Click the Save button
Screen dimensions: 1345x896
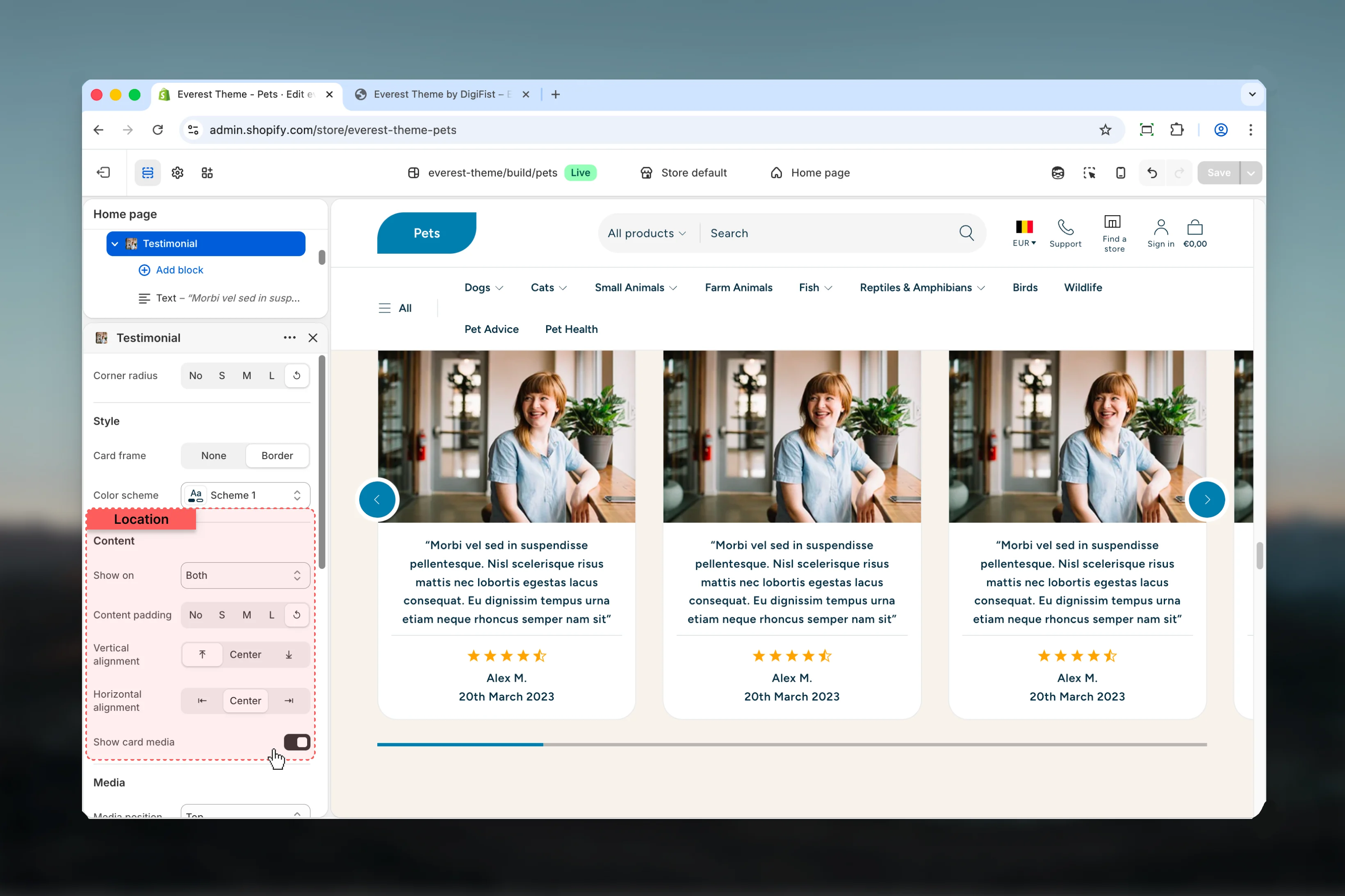[x=1218, y=173]
